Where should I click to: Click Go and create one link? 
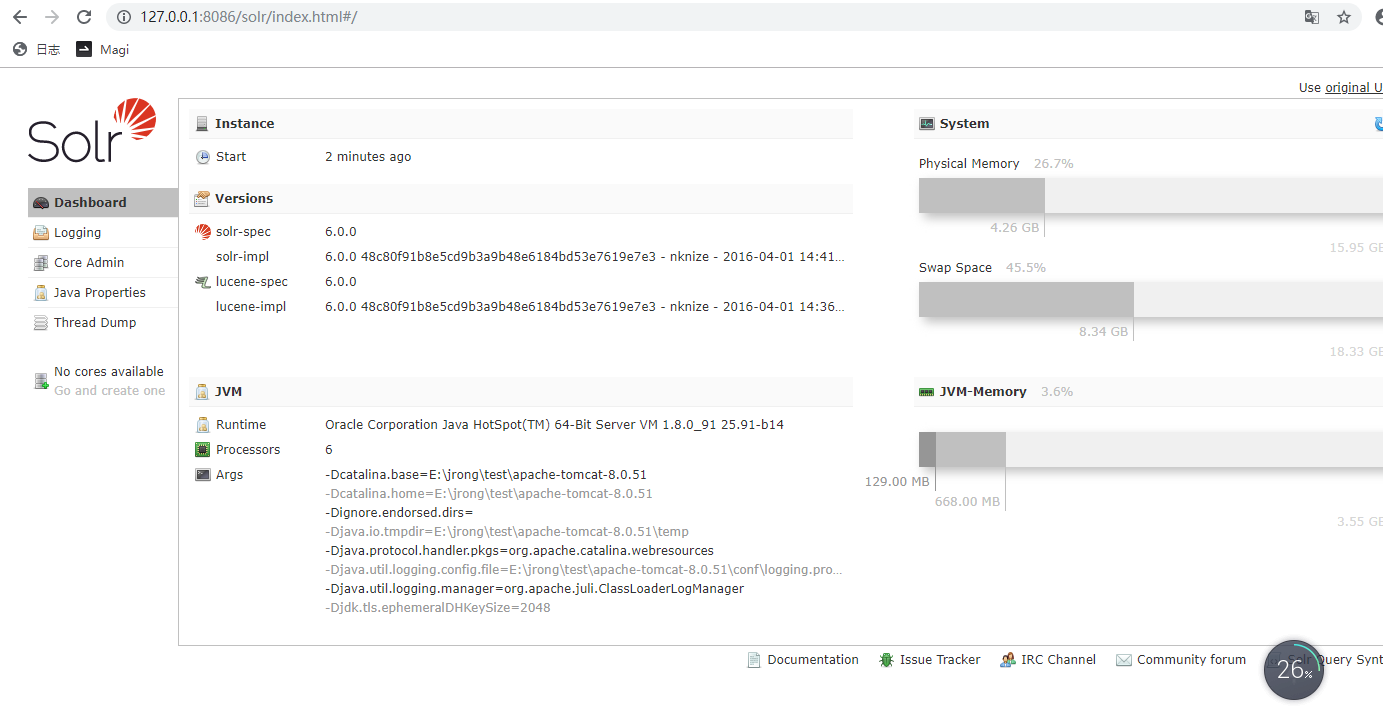tap(110, 391)
